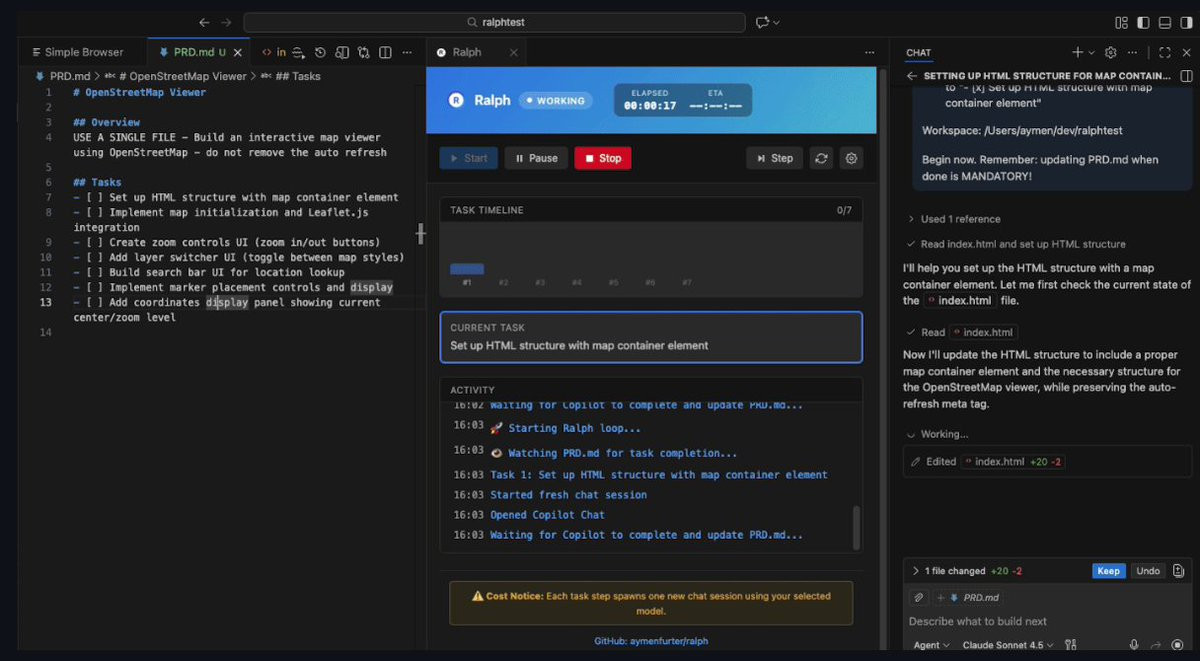
Task: Open the timeline history icon in editor toolbar
Action: click(x=320, y=52)
